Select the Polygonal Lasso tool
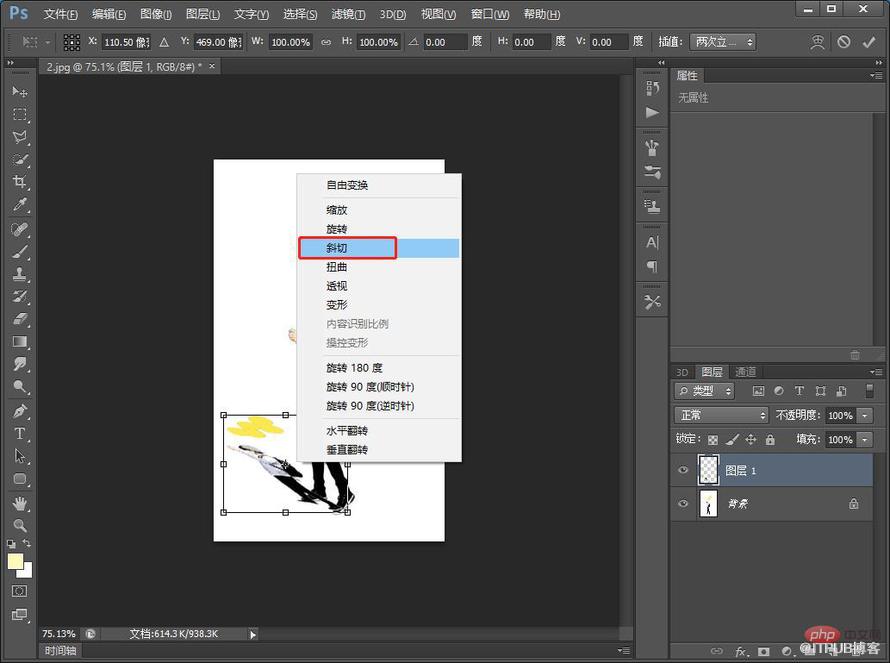The width and height of the screenshot is (890, 663). 20,137
